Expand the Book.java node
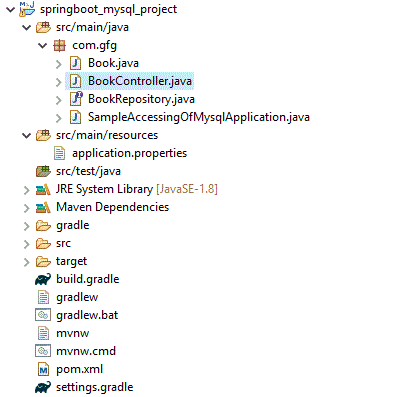 tap(59, 64)
